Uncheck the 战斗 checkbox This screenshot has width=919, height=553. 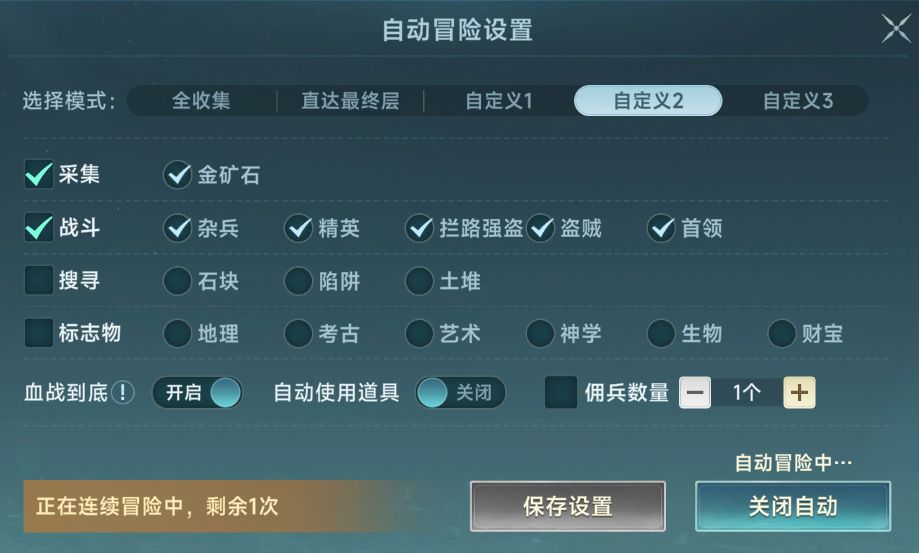click(x=38, y=228)
